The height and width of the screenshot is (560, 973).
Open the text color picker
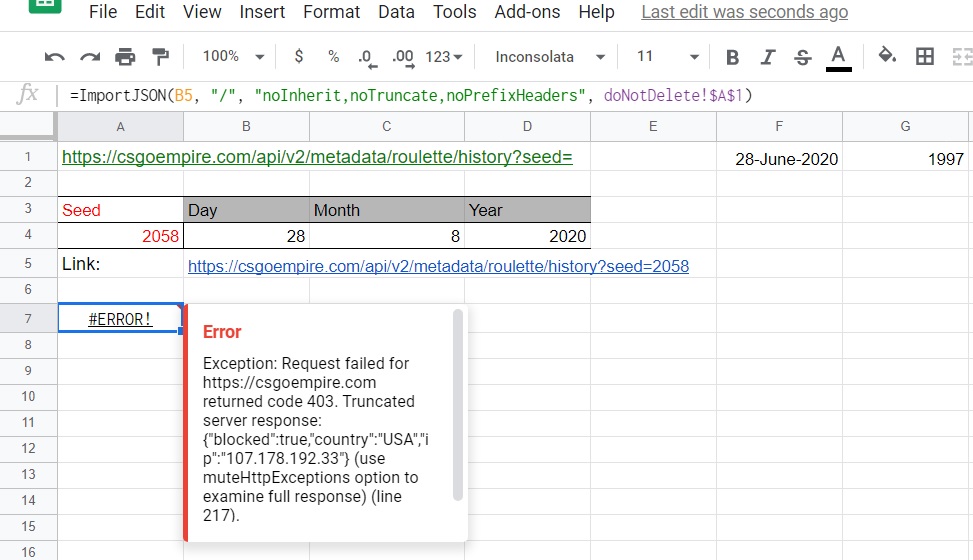coord(839,57)
